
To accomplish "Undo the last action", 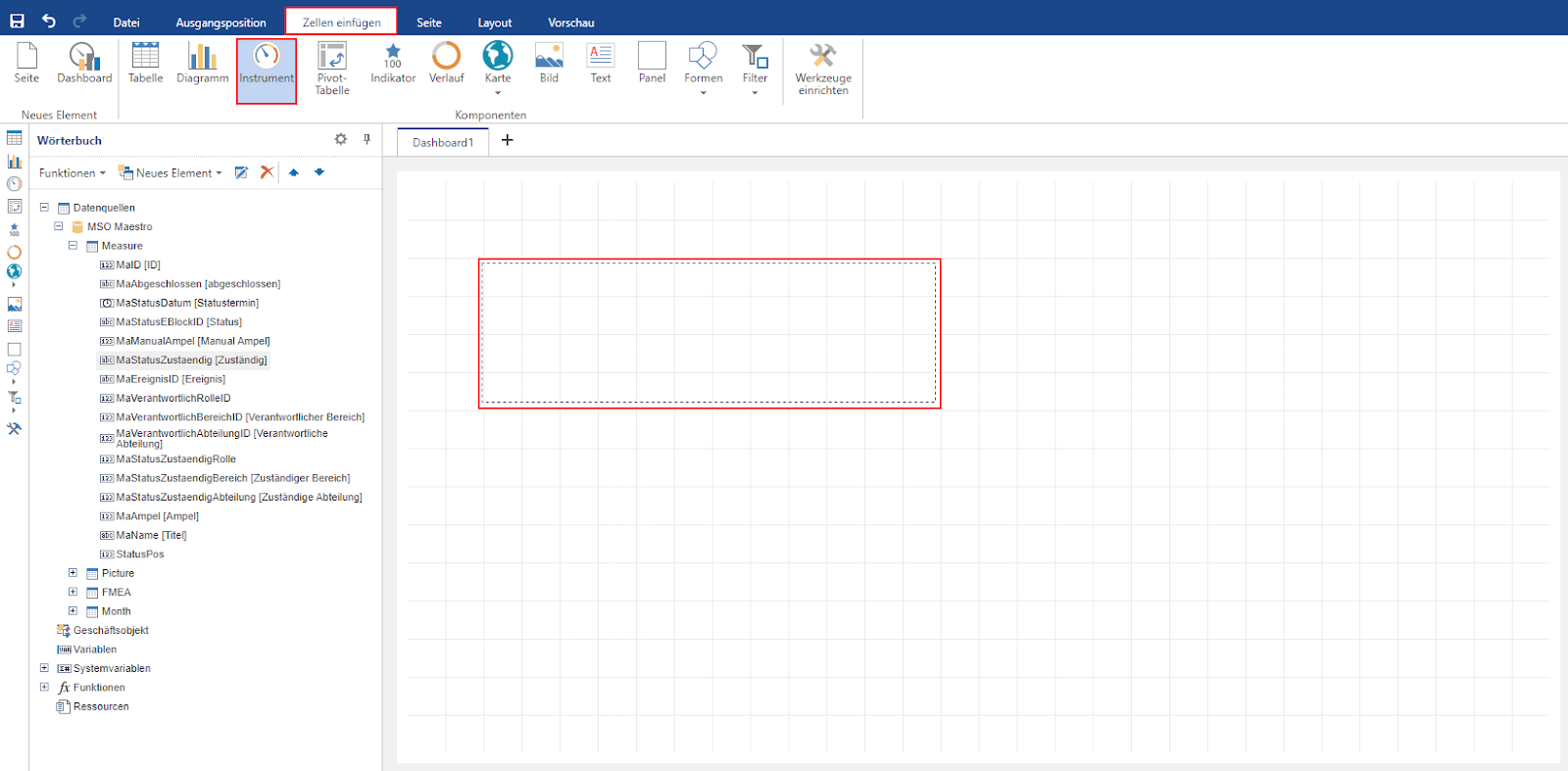I will (x=48, y=21).
